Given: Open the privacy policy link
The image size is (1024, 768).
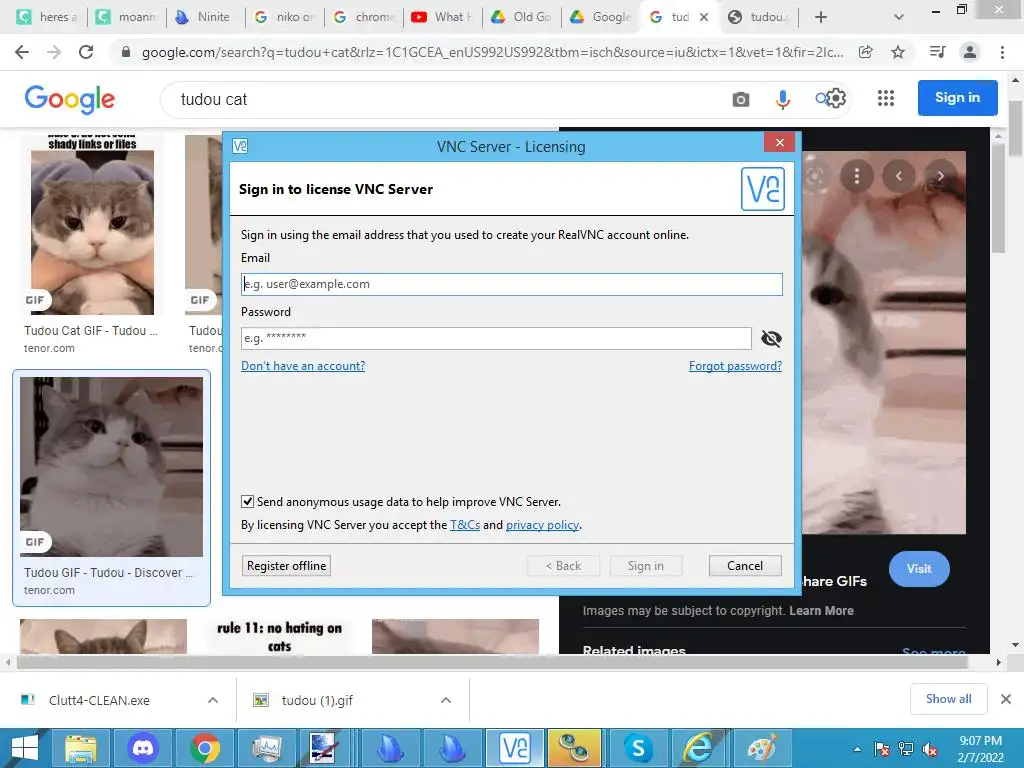Looking at the screenshot, I should click(543, 524).
